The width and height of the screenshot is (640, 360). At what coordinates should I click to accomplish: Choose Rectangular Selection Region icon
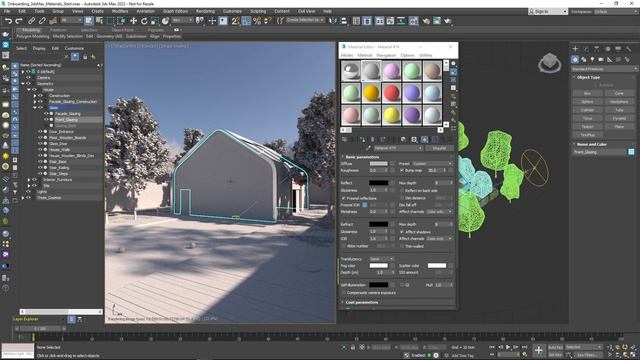point(111,20)
